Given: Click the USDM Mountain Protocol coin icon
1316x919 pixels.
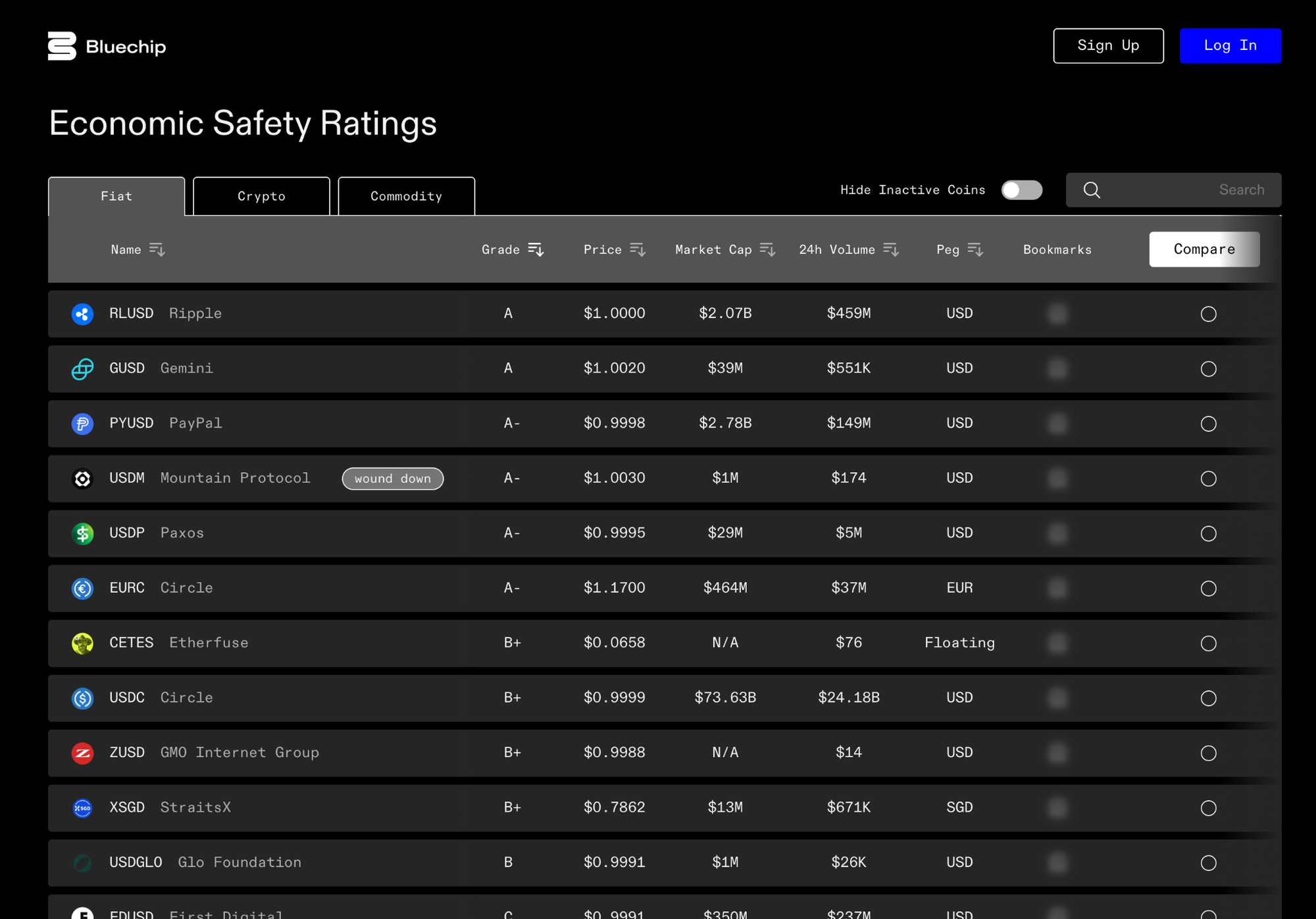Looking at the screenshot, I should click(x=82, y=479).
